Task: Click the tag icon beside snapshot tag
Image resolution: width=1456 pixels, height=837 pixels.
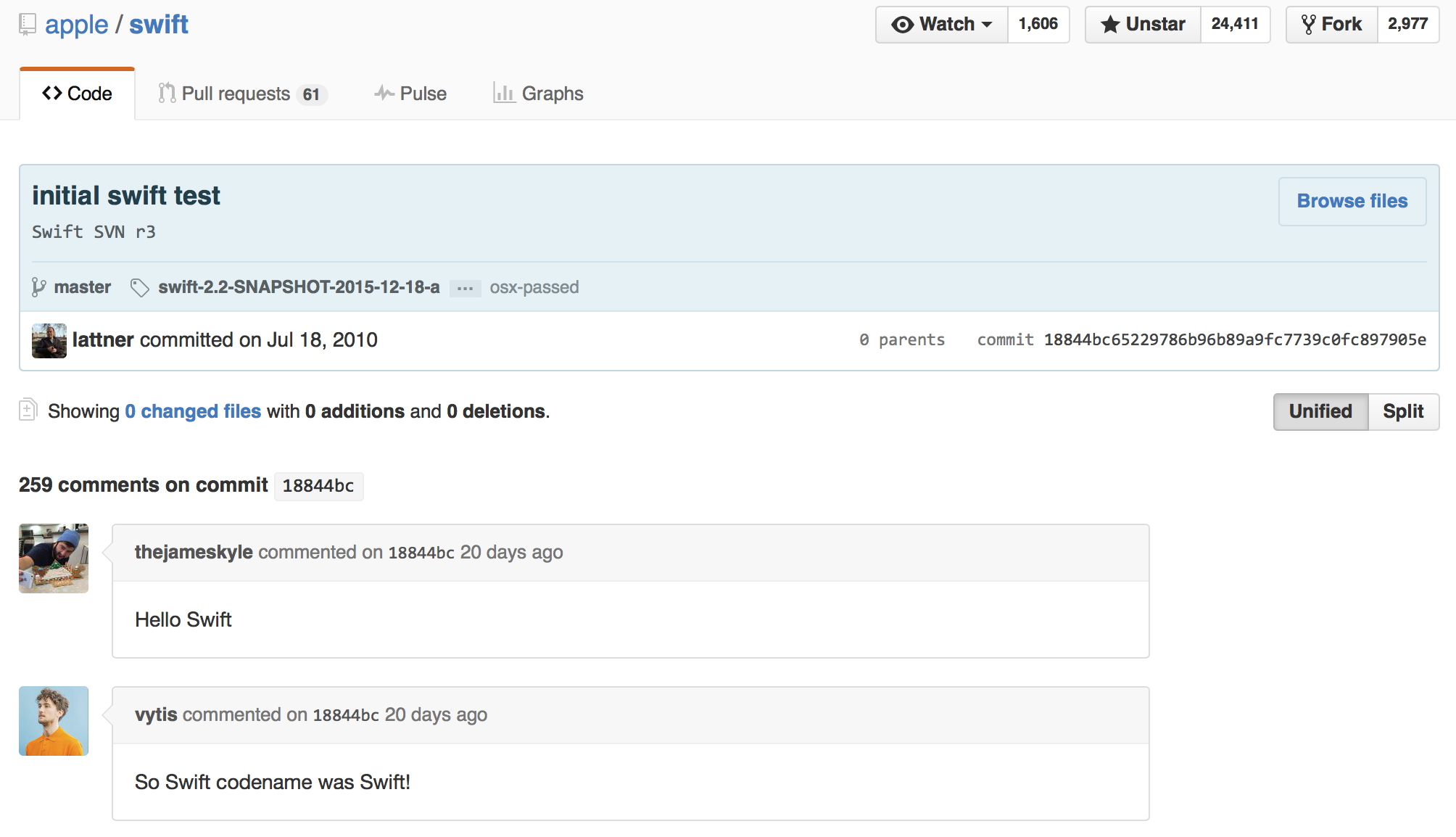Action: point(140,288)
